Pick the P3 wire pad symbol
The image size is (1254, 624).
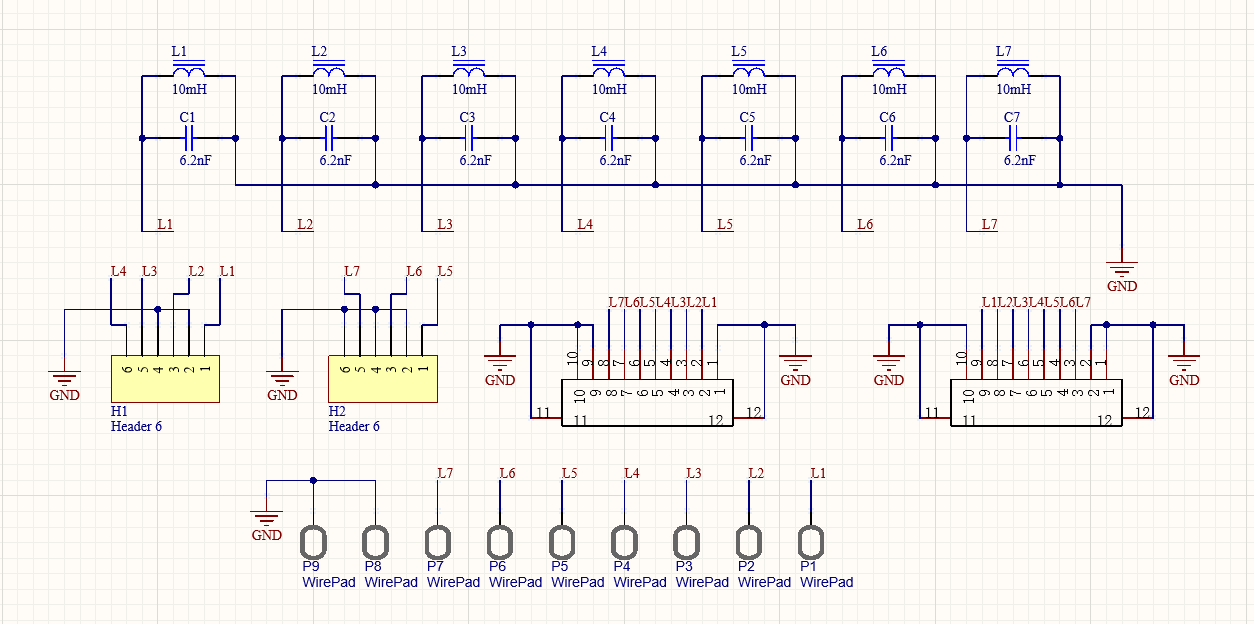(x=687, y=543)
